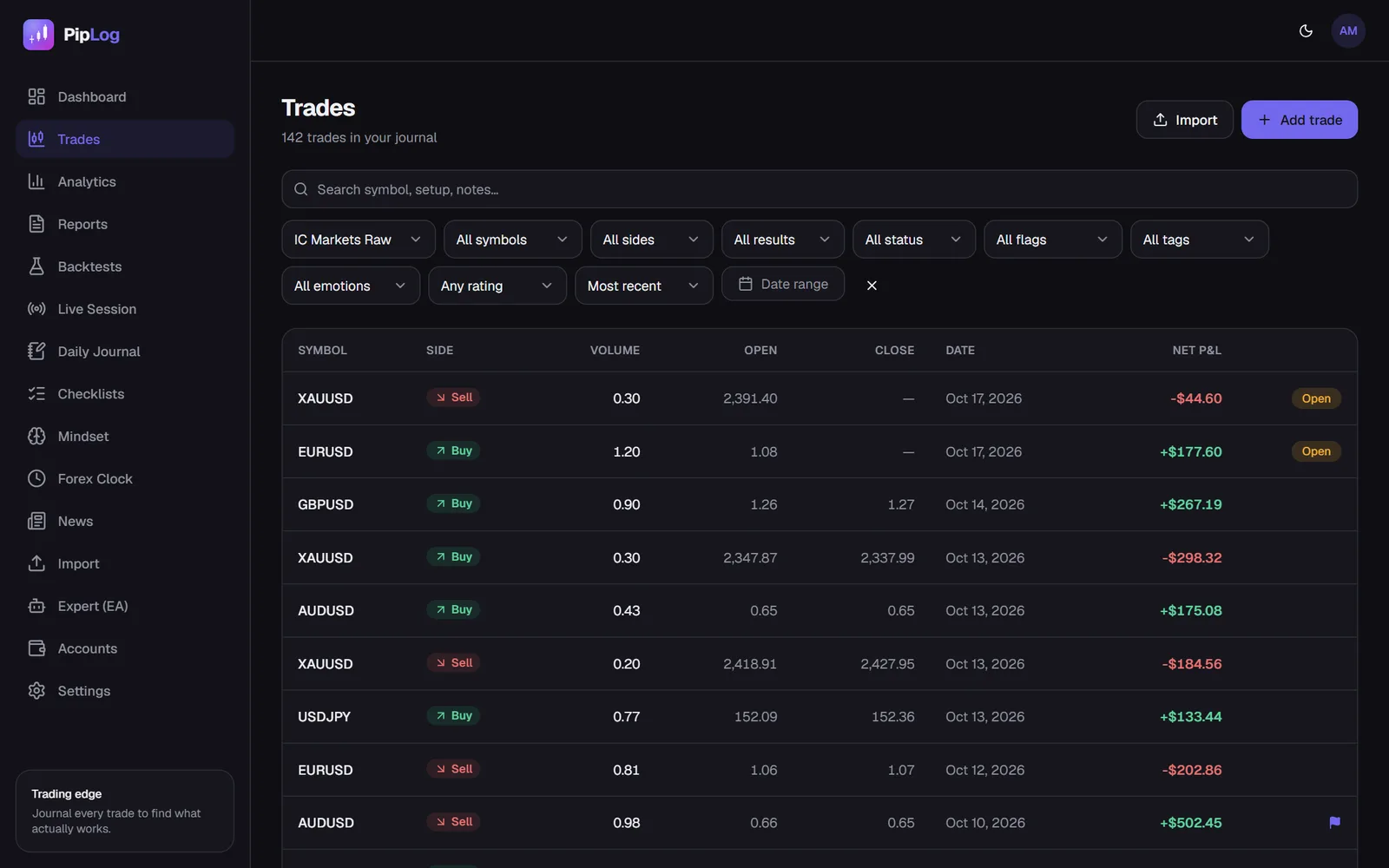This screenshot has width=1389, height=868.
Task: Click the -$298.32 net P&L value
Action: pos(1191,558)
